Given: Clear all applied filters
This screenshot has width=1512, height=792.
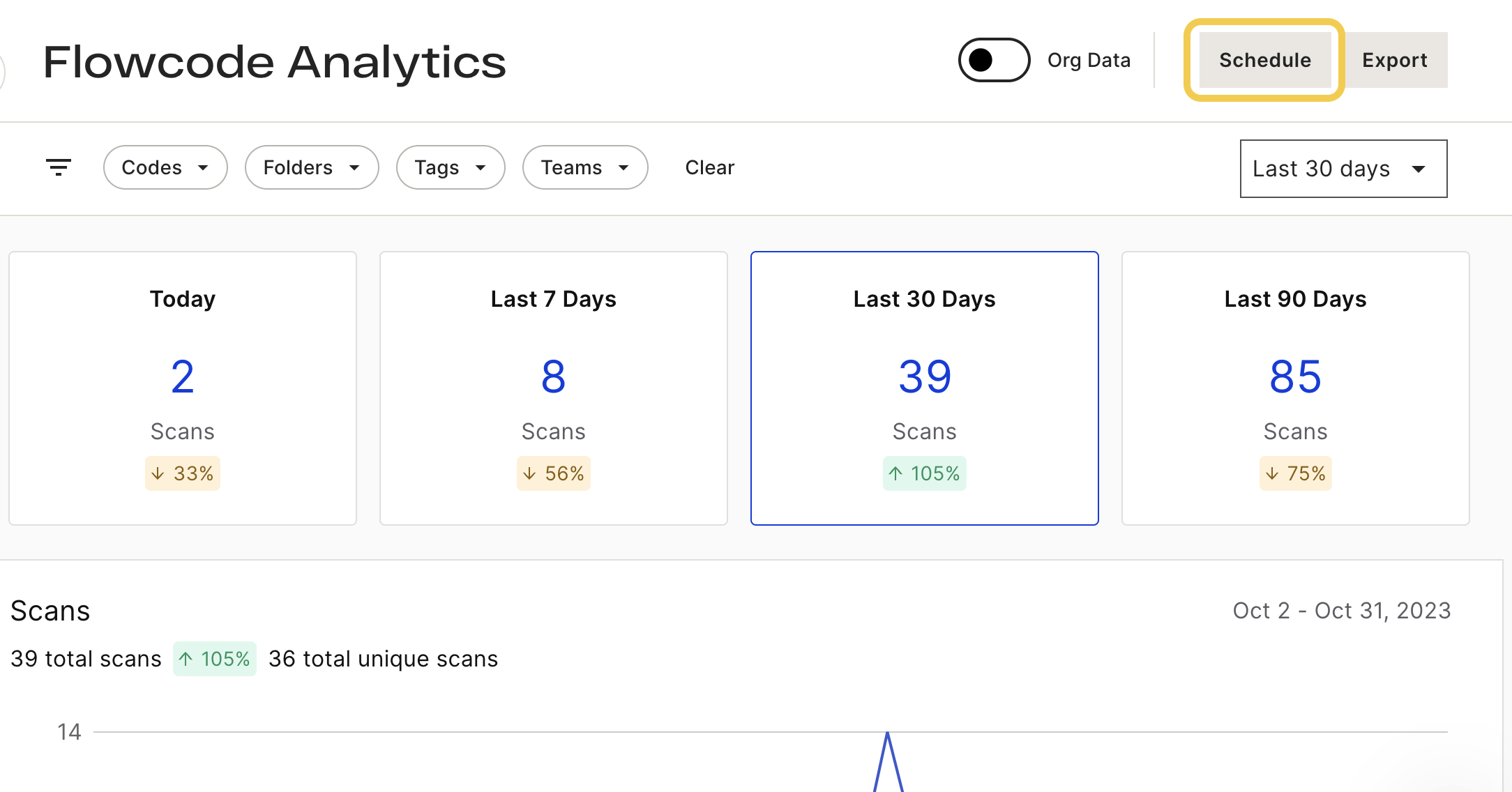Looking at the screenshot, I should coord(709,167).
